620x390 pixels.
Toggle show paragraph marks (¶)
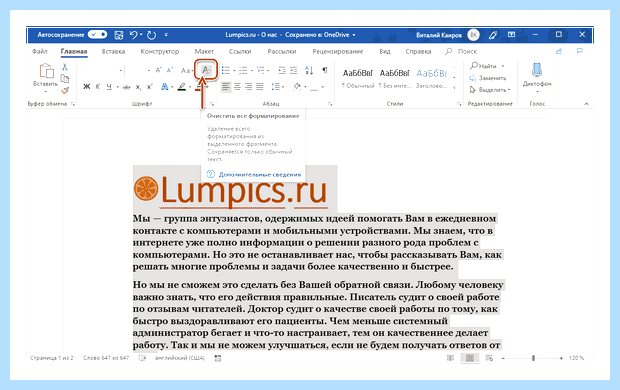pyautogui.click(x=325, y=70)
